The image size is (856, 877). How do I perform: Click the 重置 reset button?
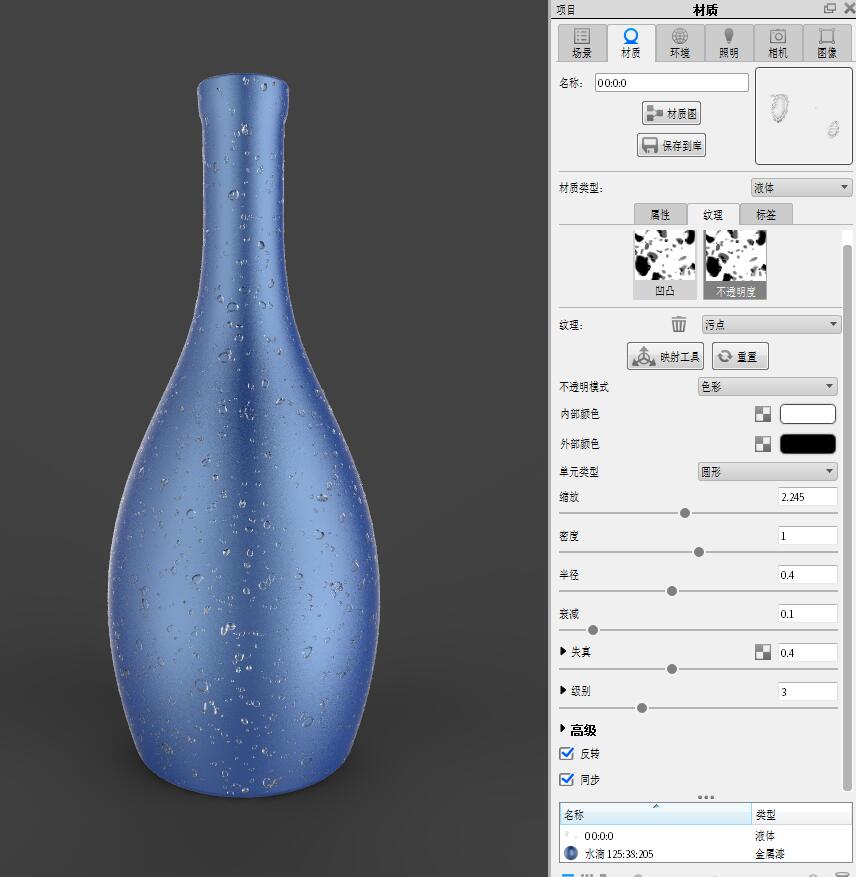pyautogui.click(x=740, y=356)
